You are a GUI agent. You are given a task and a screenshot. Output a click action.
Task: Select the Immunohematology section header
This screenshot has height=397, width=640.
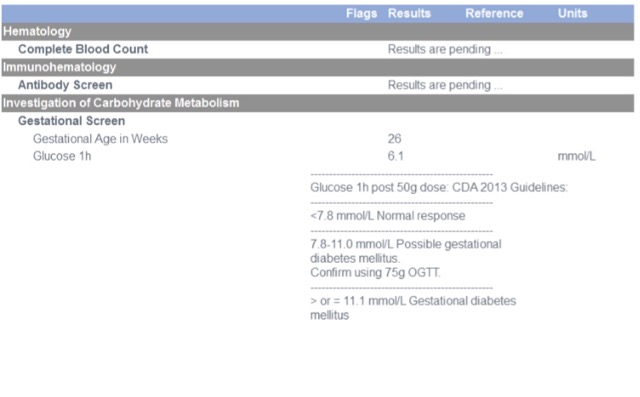pos(318,67)
